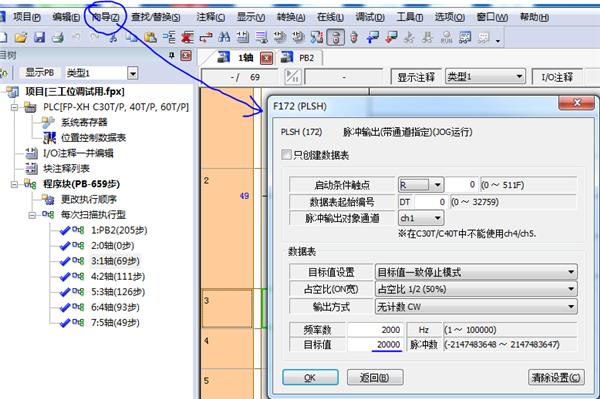
Task: Close the 1轴 editor tab
Action: (266, 58)
